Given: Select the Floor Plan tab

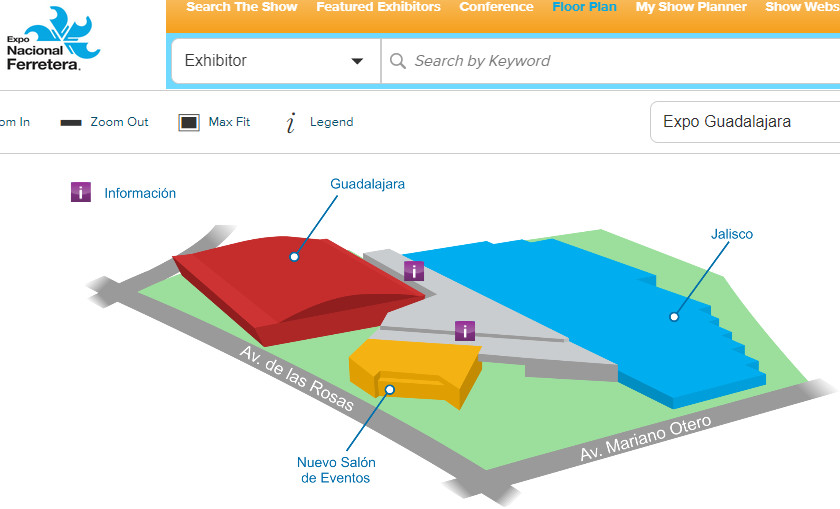Looking at the screenshot, I should [584, 7].
